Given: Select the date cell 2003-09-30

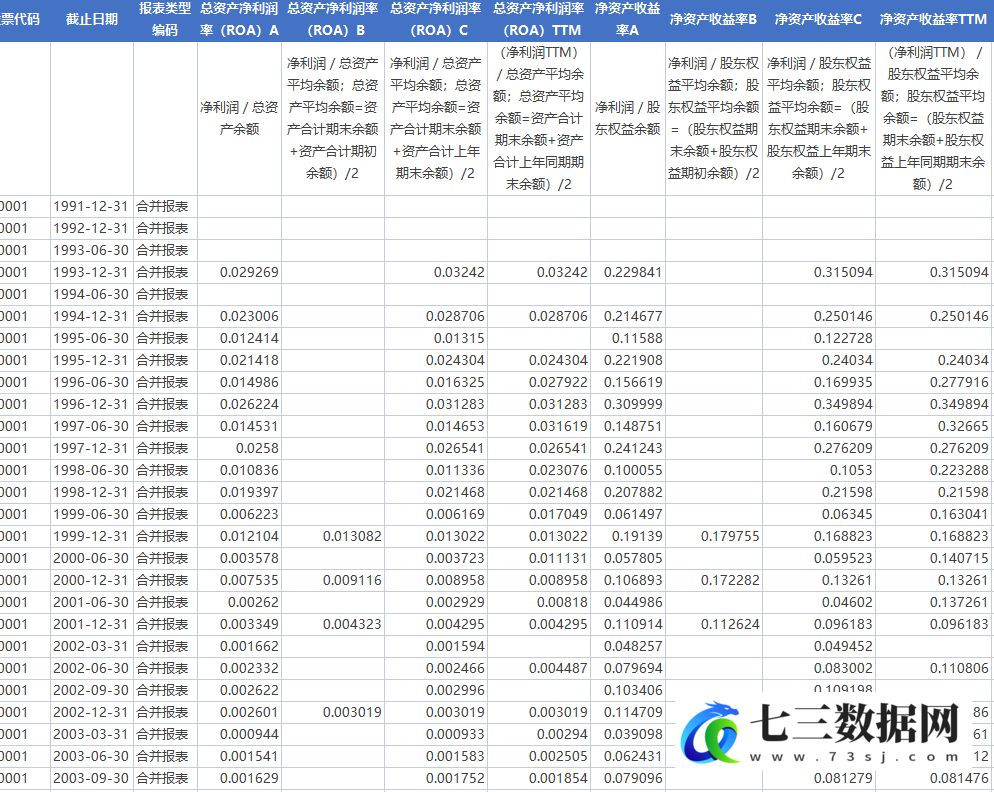Looking at the screenshot, I should 92,778.
